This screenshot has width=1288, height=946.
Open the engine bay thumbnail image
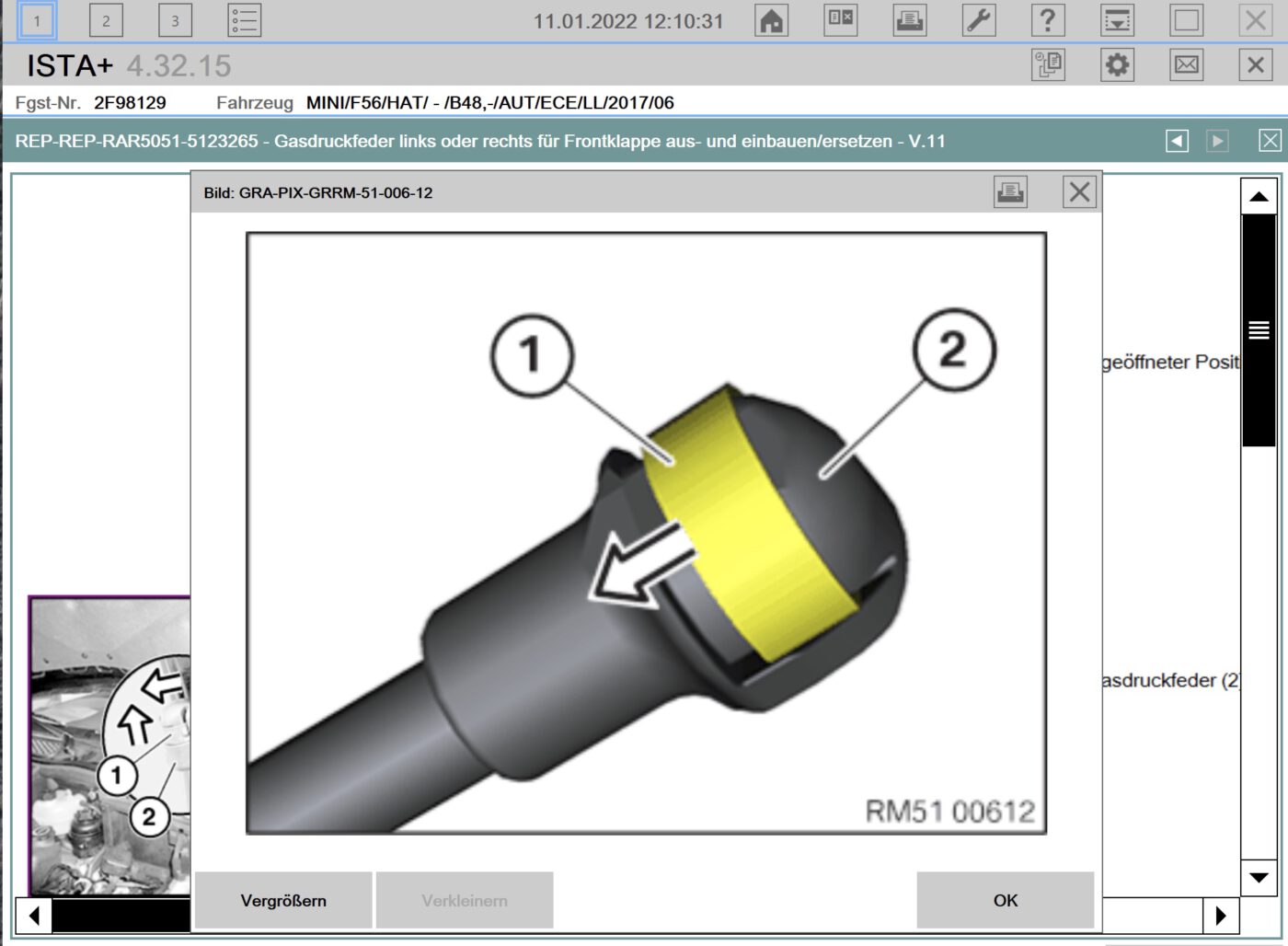click(x=110, y=745)
